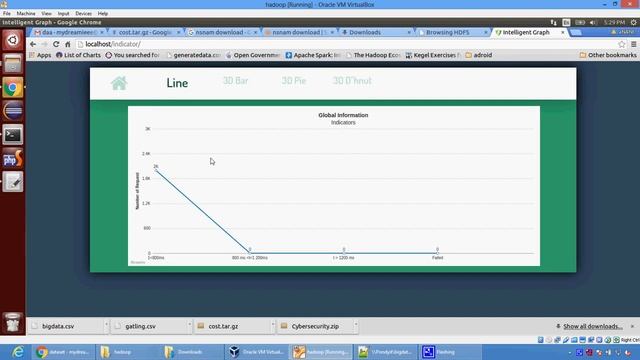This screenshot has width=640, height=360.
Task: Click the Ubuntu network indicator icon
Action: (553, 22)
